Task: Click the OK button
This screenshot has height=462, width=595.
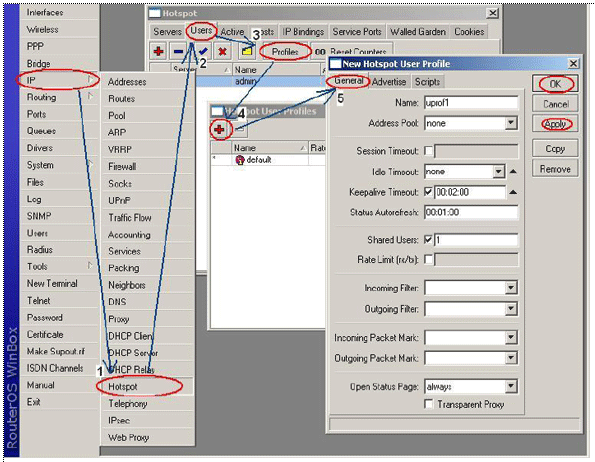Action: pos(555,84)
